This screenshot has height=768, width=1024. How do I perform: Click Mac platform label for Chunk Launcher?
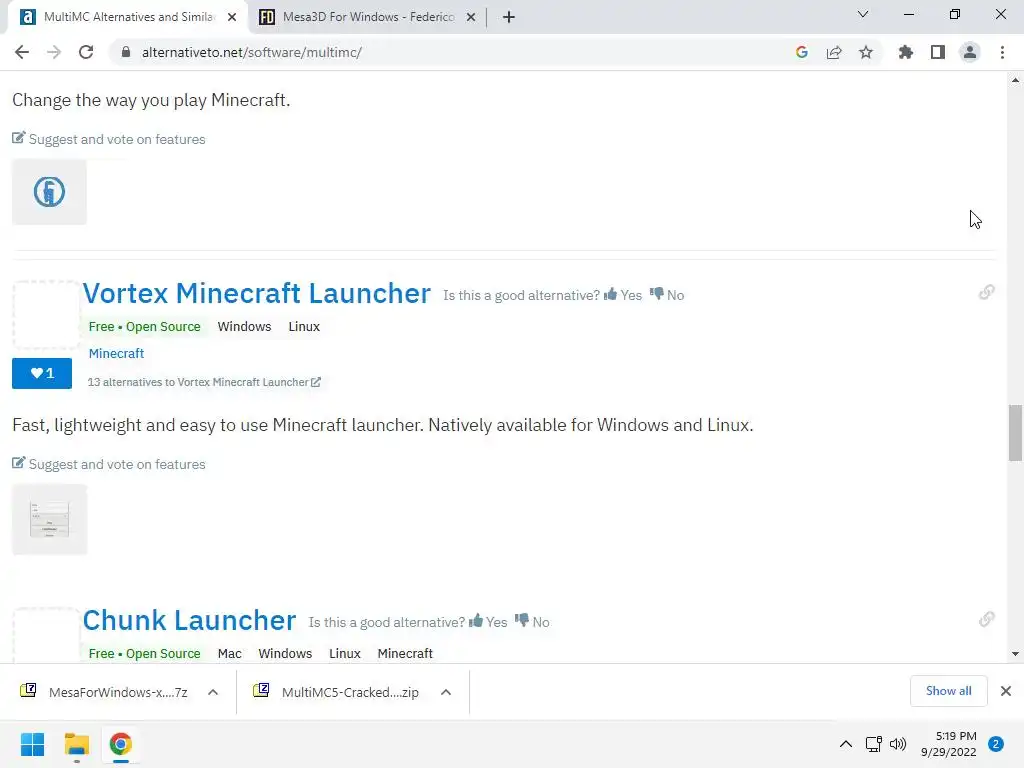point(230,654)
